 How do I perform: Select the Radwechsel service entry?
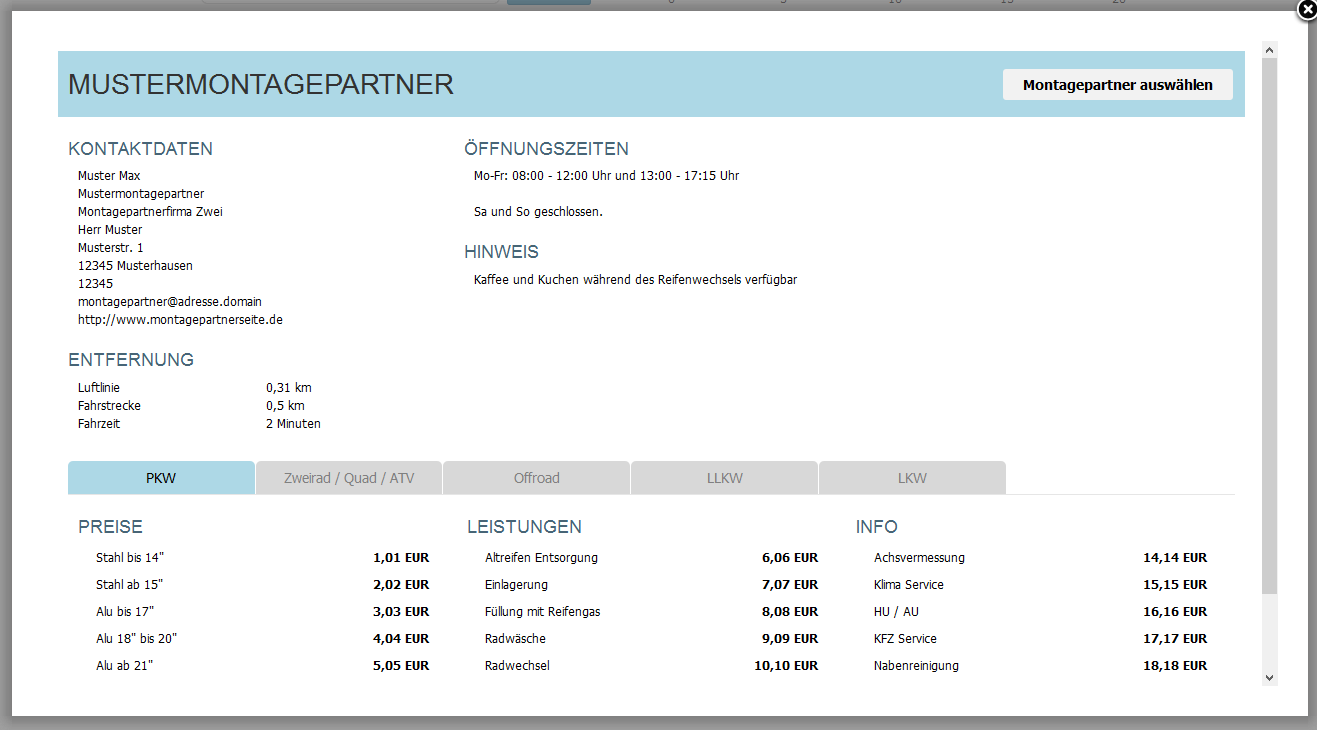click(x=517, y=665)
